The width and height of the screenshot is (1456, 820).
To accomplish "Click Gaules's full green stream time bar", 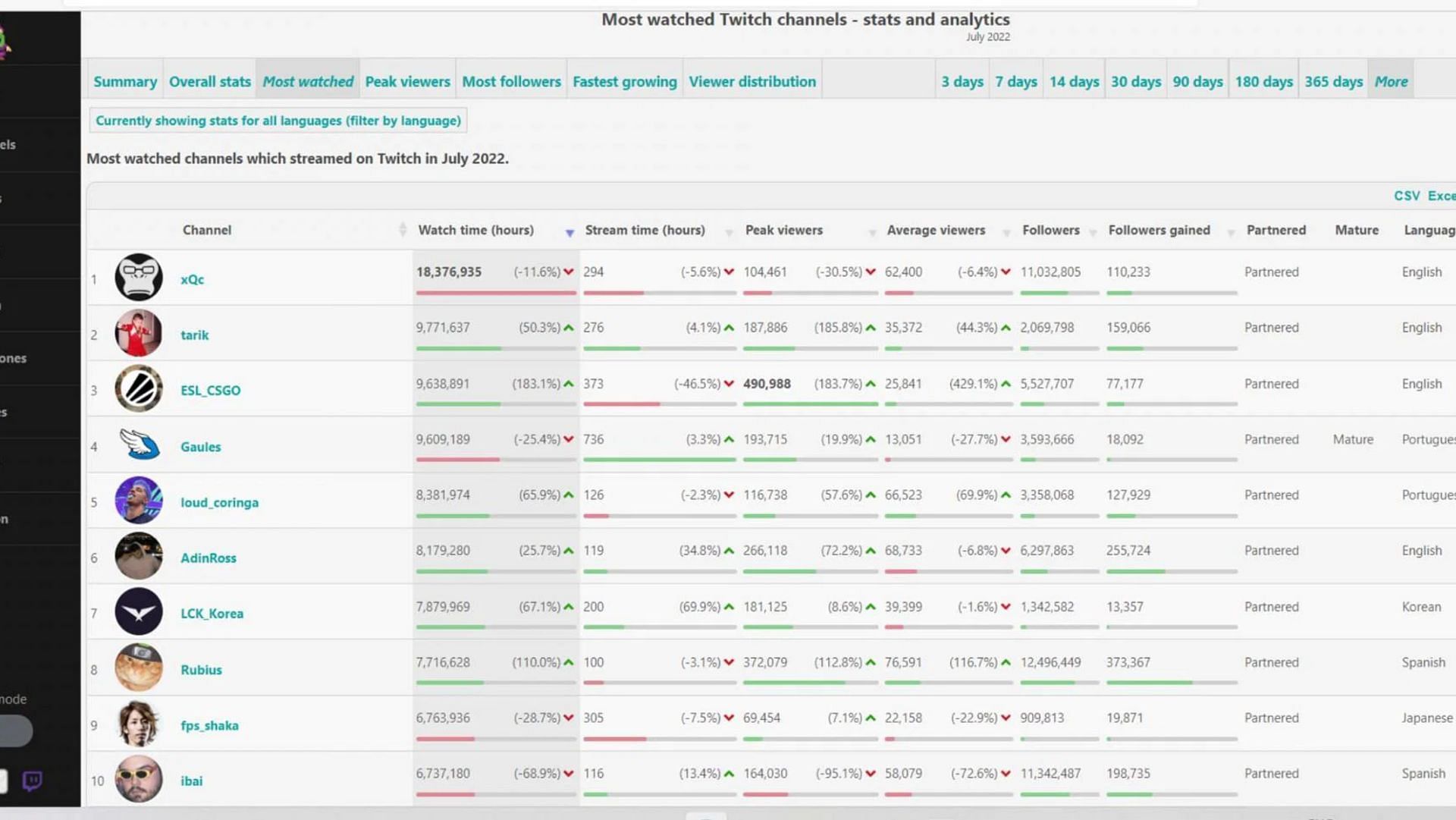I will coord(660,460).
